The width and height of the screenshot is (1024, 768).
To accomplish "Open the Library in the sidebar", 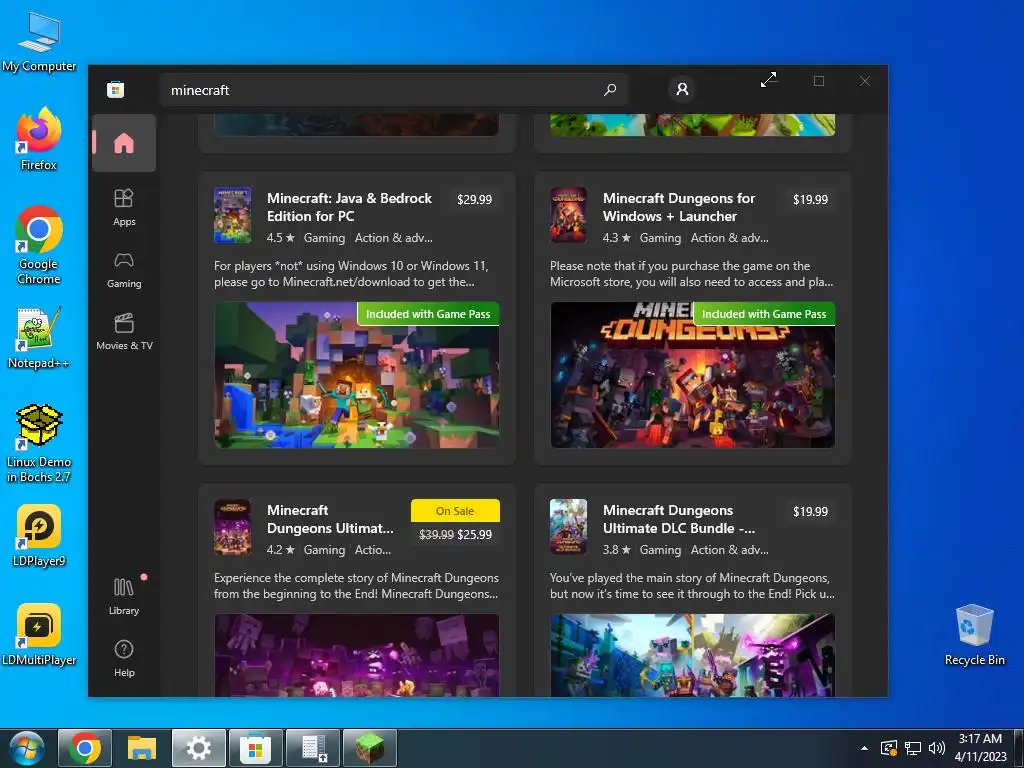I will 124,596.
